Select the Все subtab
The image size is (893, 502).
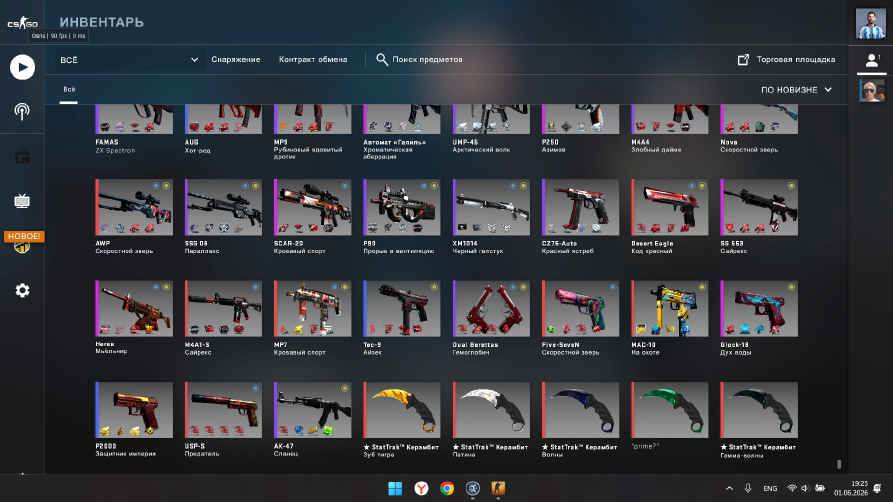click(x=69, y=89)
